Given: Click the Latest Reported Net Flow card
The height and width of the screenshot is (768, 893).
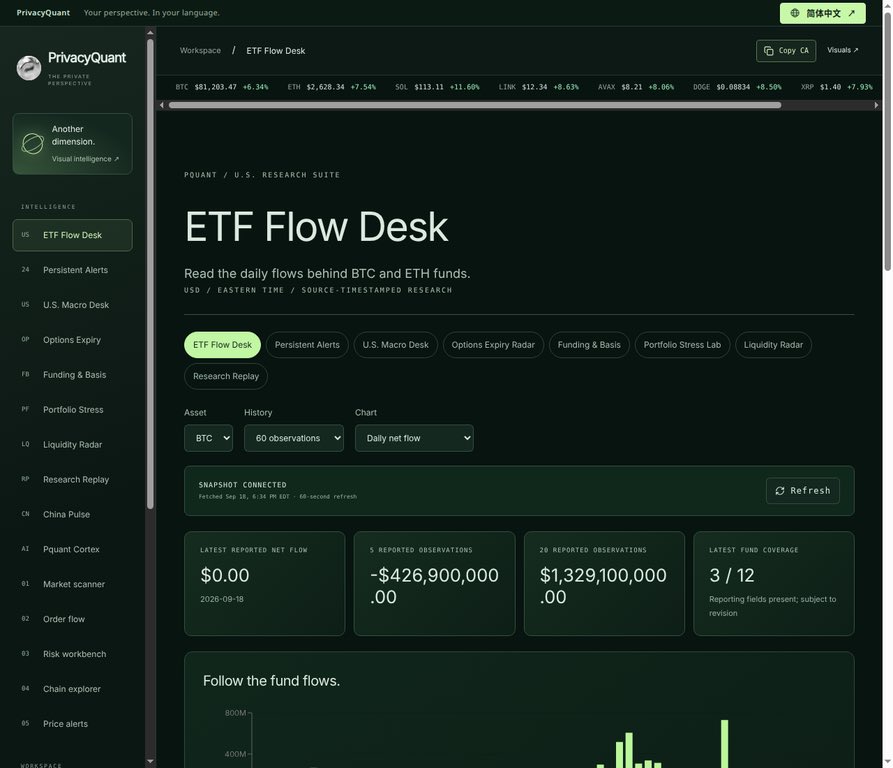Looking at the screenshot, I should pyautogui.click(x=264, y=584).
